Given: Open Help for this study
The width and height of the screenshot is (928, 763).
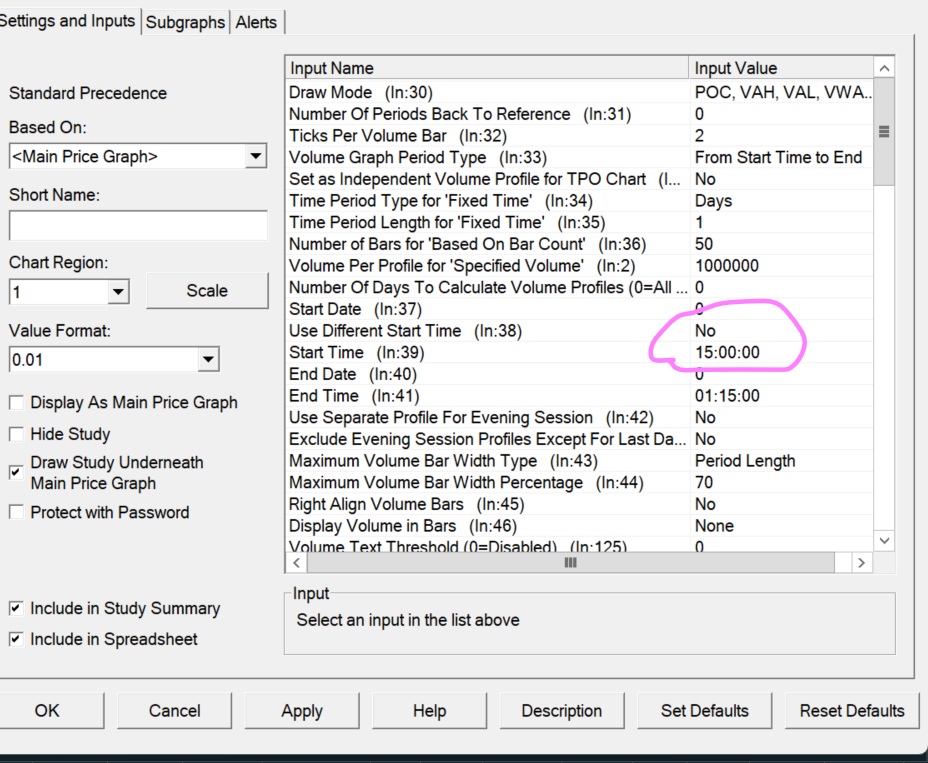Looking at the screenshot, I should pyautogui.click(x=430, y=710).
